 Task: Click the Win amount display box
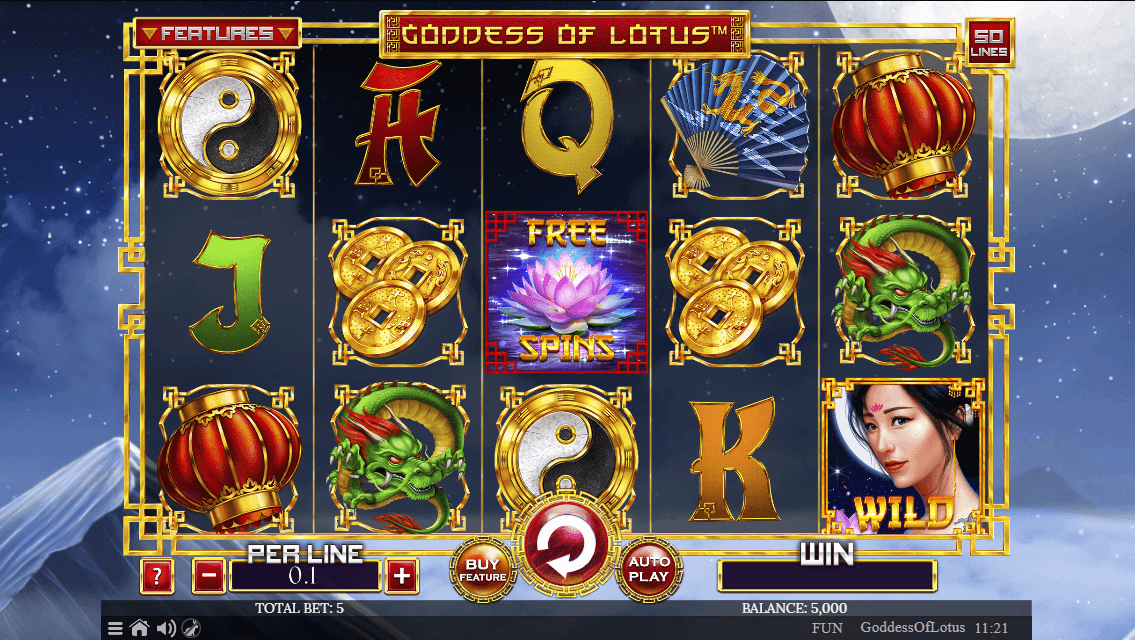[827, 576]
